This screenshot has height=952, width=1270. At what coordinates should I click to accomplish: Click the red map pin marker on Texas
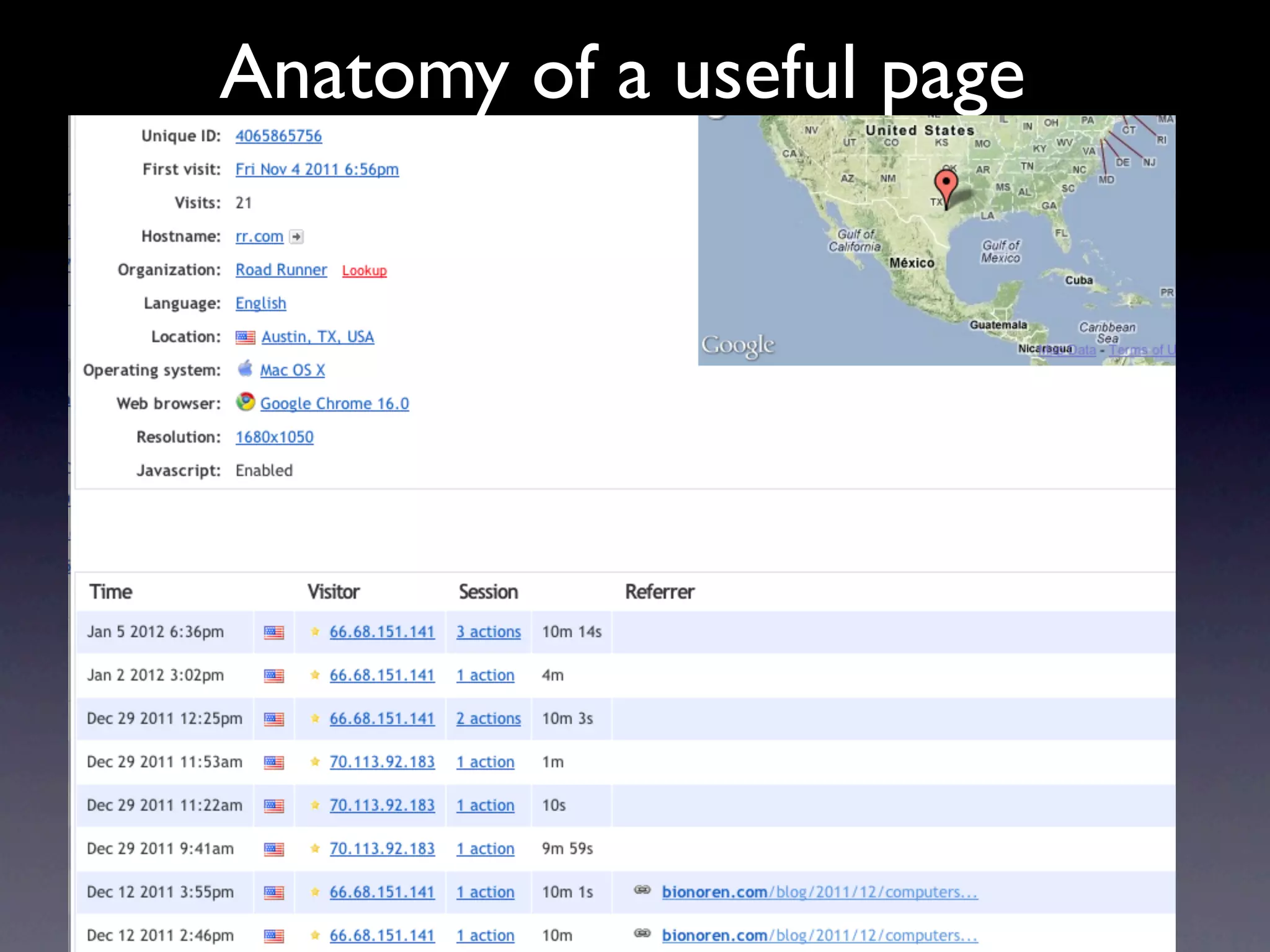point(946,189)
